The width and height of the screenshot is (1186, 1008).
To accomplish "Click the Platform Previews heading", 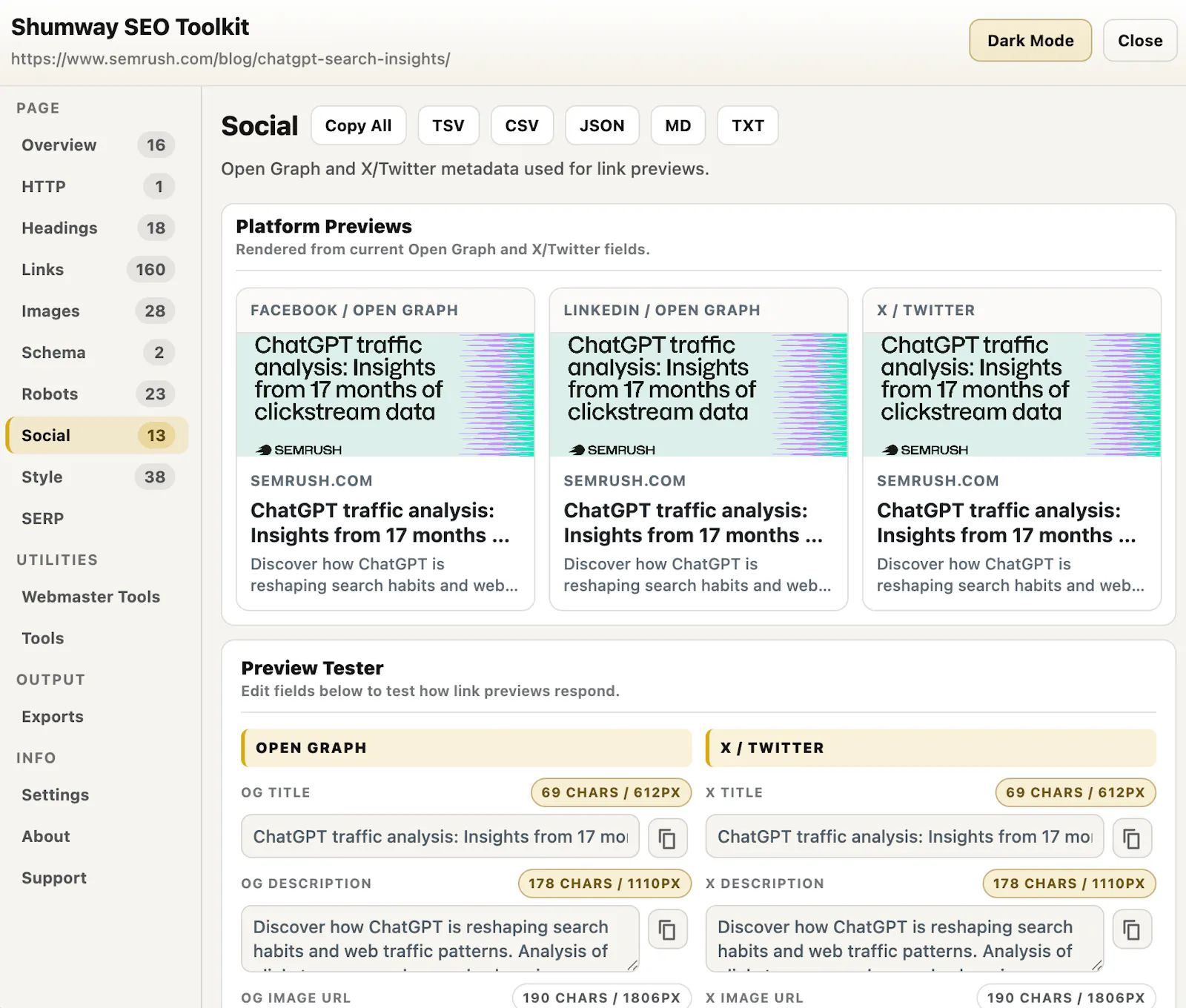I will click(x=324, y=226).
